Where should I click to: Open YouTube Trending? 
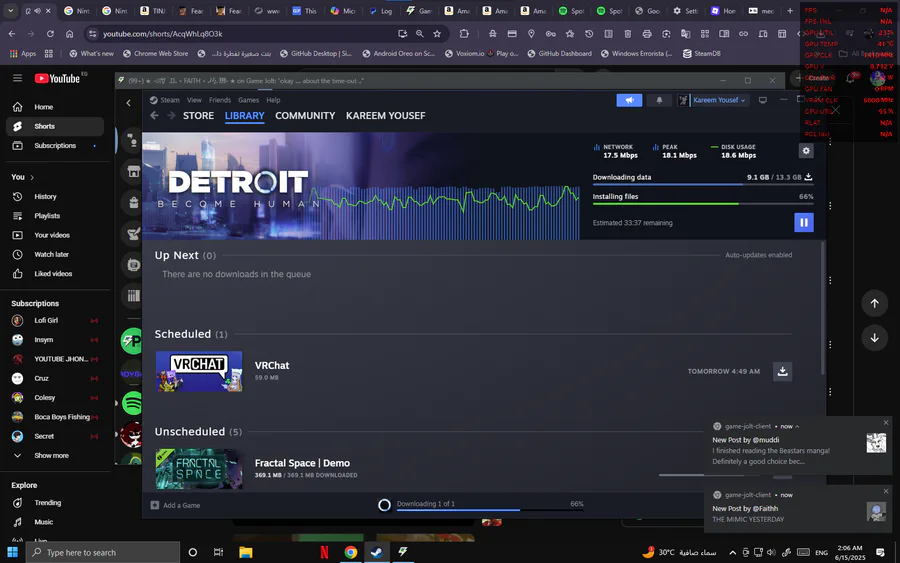pos(55,503)
